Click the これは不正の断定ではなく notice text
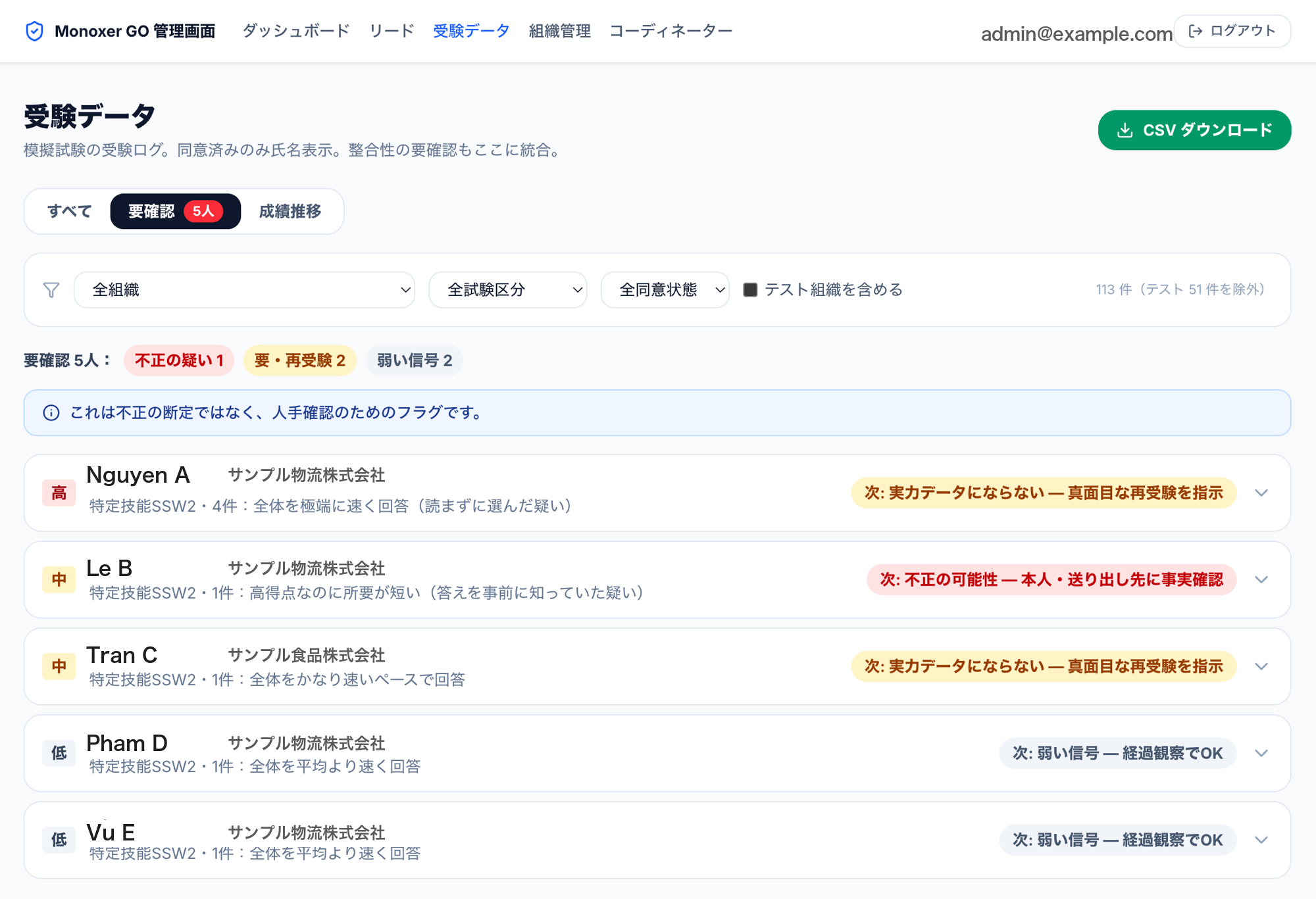Screen dimensions: 1316x899 [278, 412]
